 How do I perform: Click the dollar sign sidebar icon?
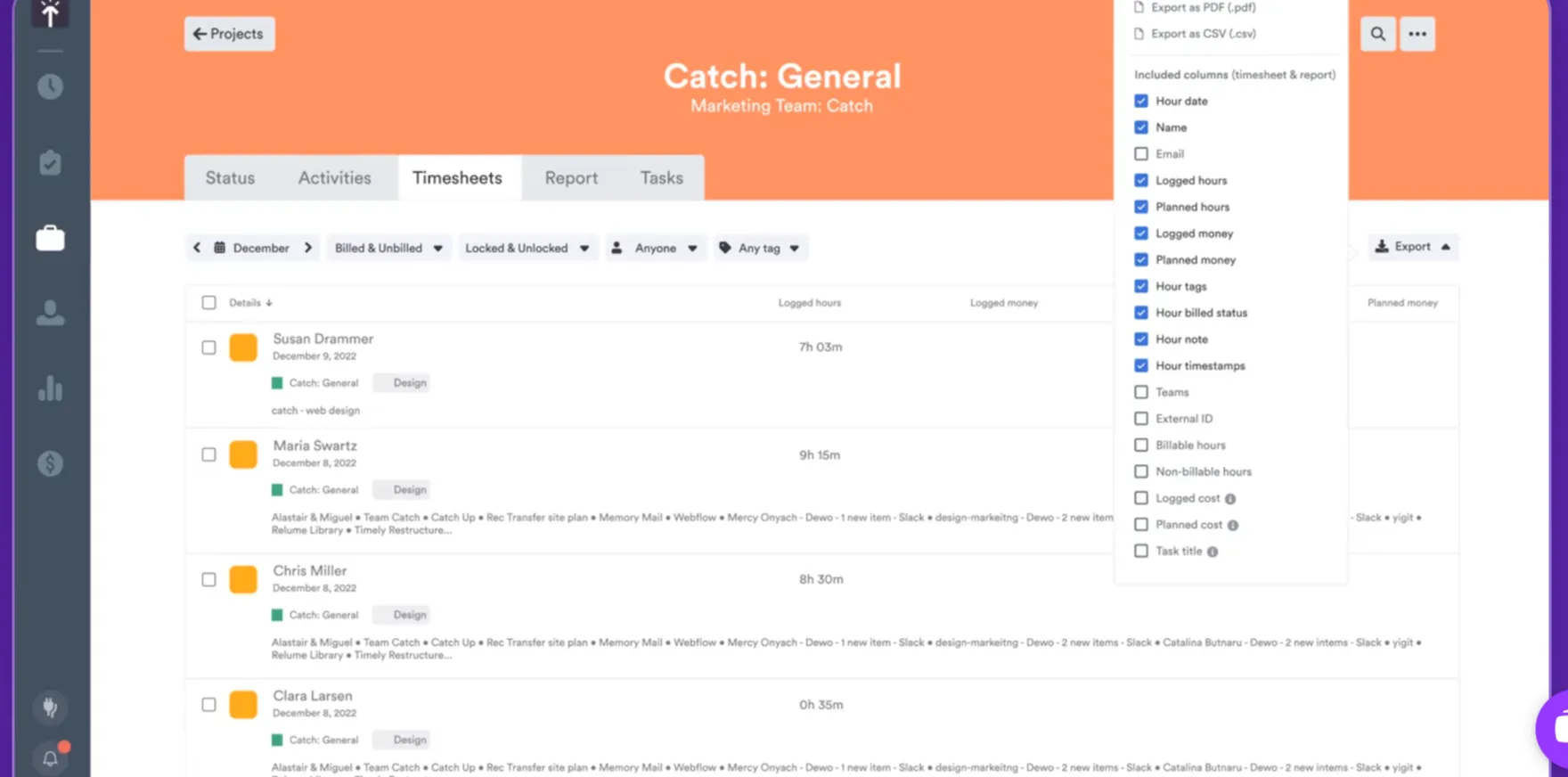[x=50, y=463]
